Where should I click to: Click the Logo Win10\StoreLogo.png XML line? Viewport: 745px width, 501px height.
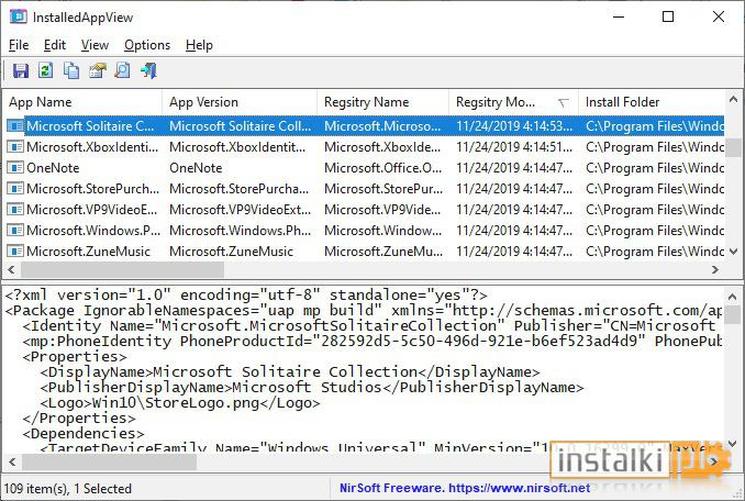(180, 403)
